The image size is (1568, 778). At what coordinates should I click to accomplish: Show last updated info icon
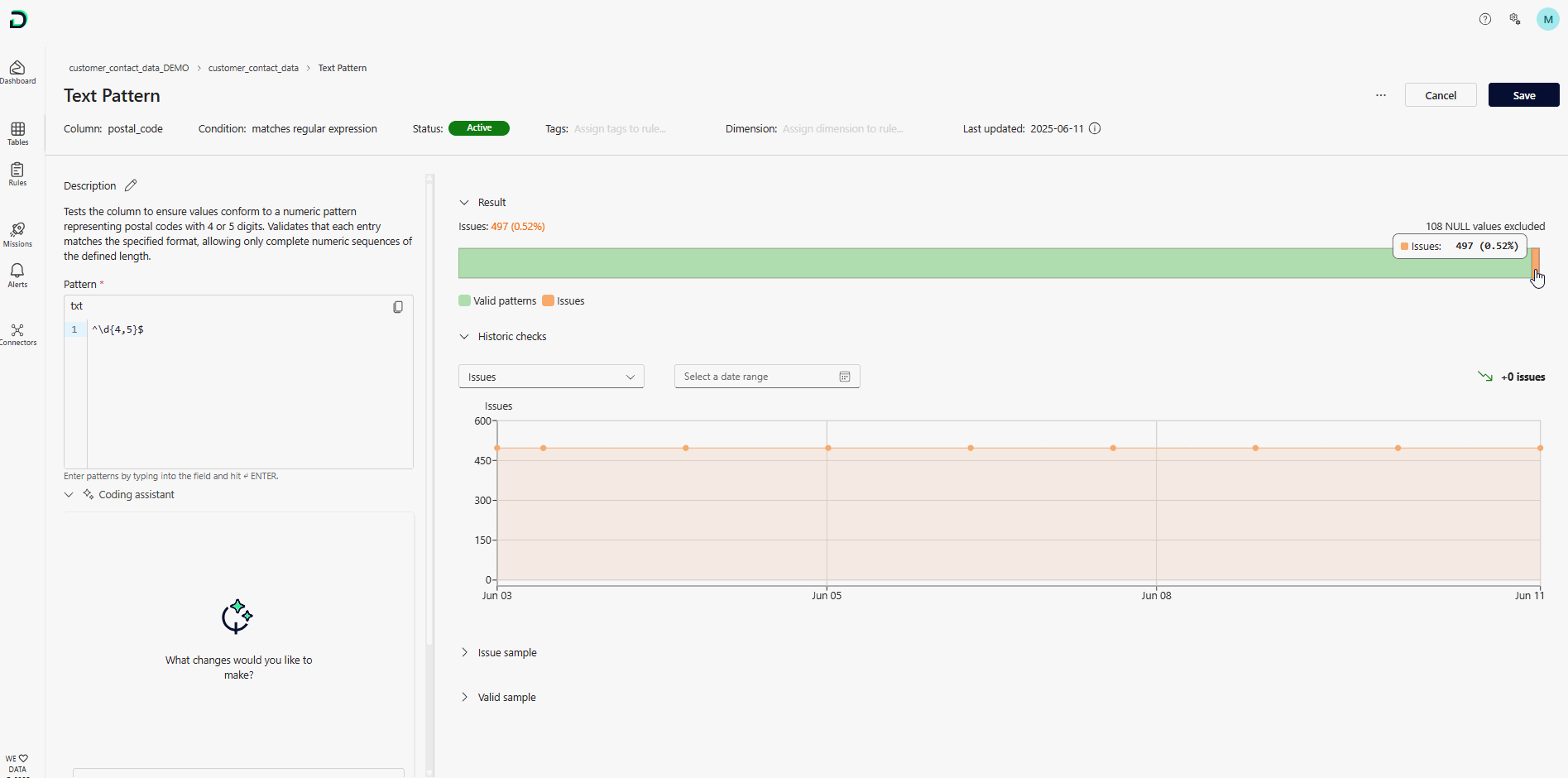click(1095, 128)
